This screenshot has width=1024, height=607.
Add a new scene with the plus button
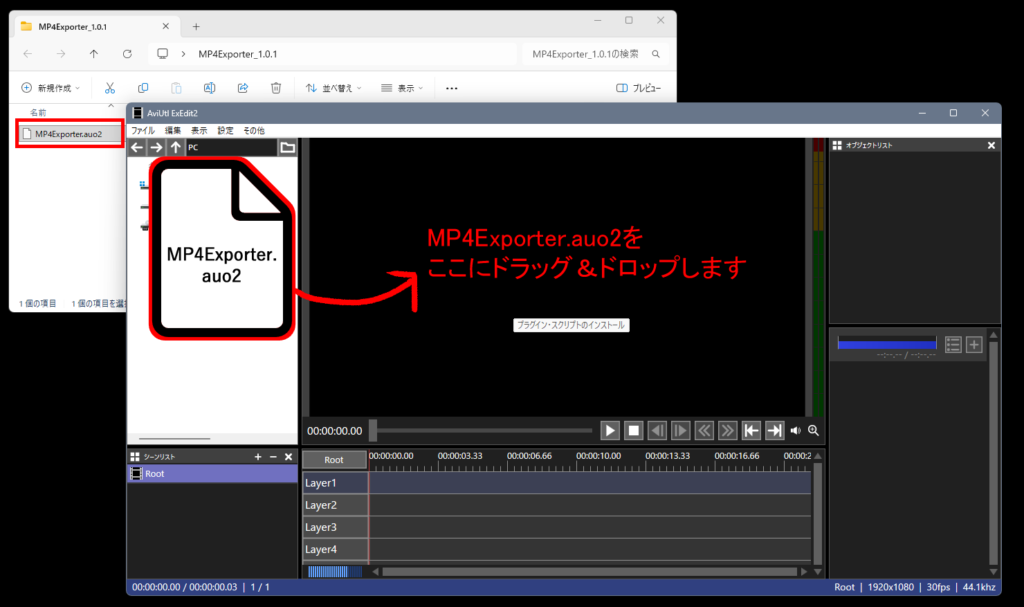pyautogui.click(x=258, y=457)
